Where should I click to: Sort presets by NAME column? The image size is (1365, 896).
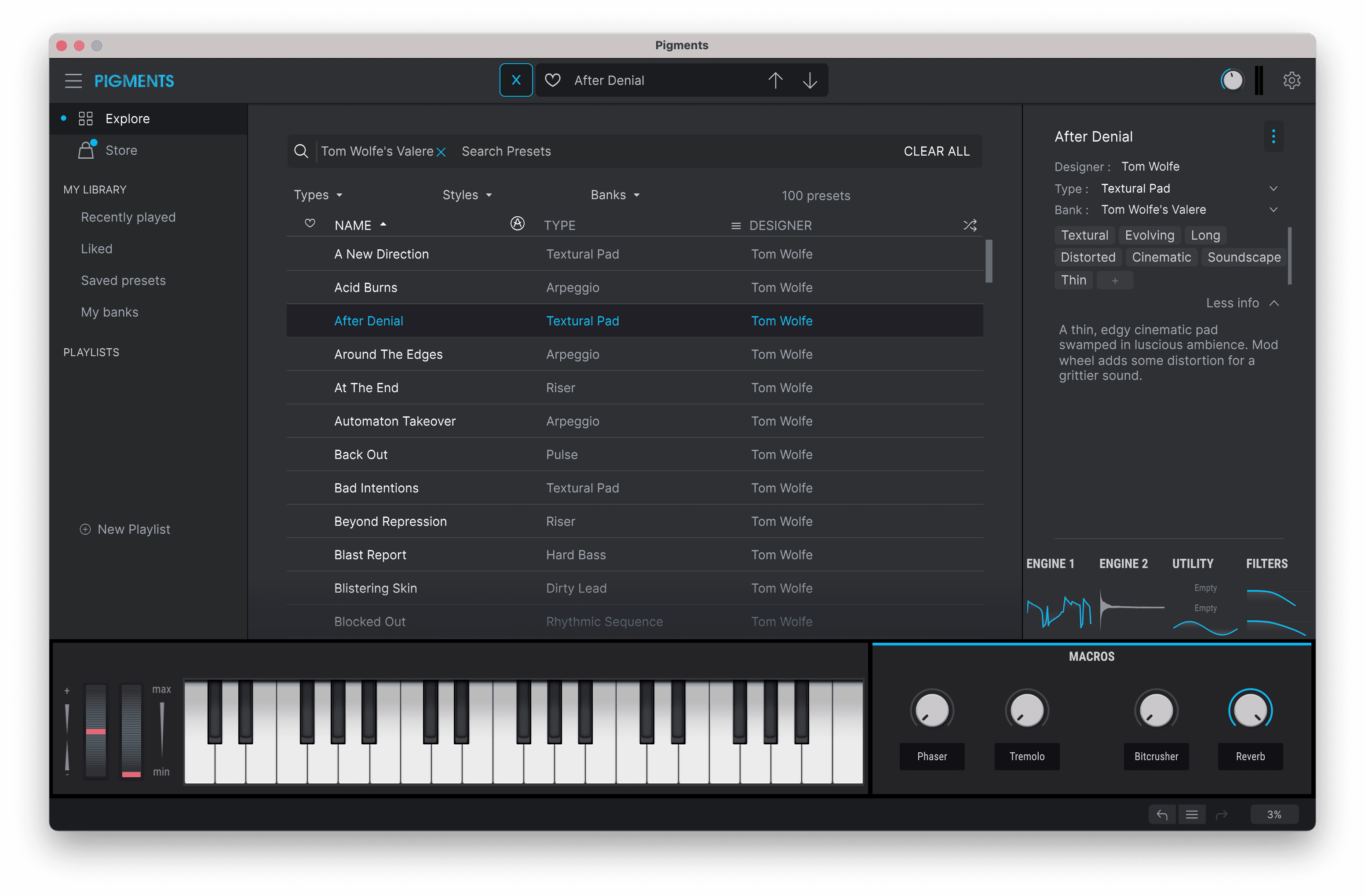pos(361,225)
